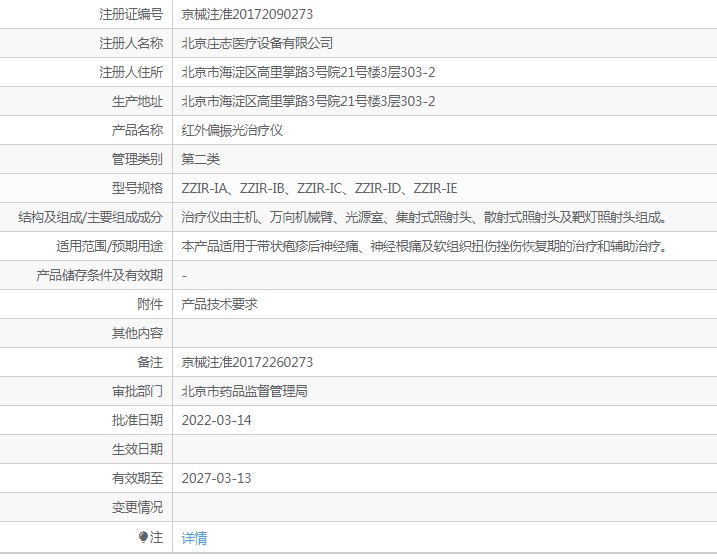The image size is (717, 559).
Task: Click the 生产地址 label
Action: coord(138,101)
